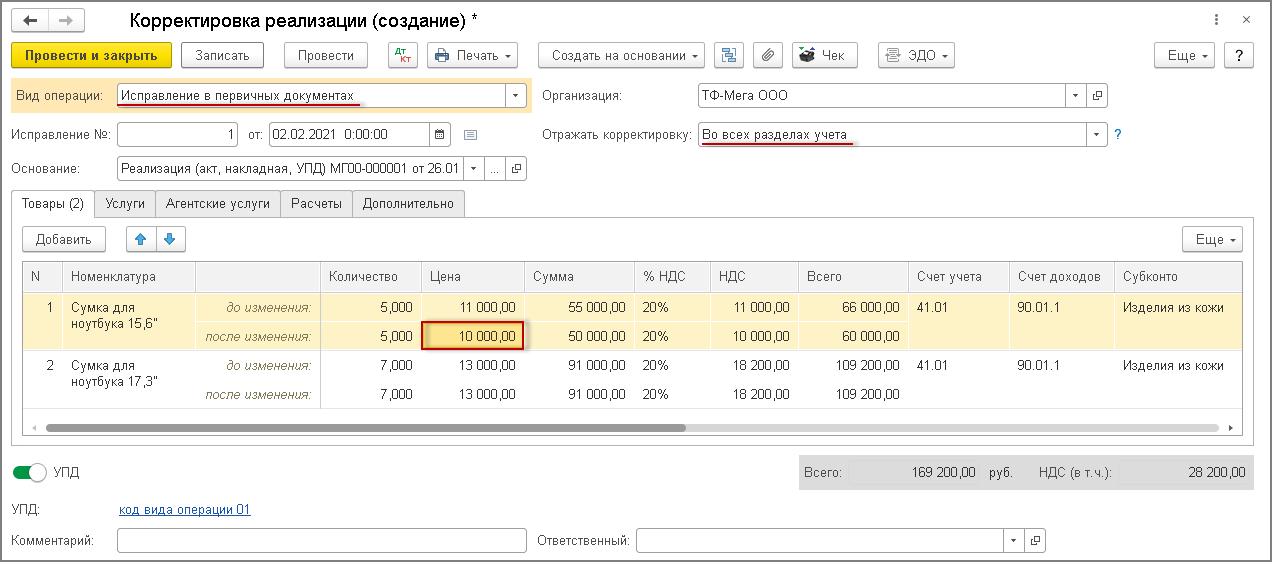Click Провести и закрыть button
Viewport: 1272px width, 562px height.
[92, 55]
